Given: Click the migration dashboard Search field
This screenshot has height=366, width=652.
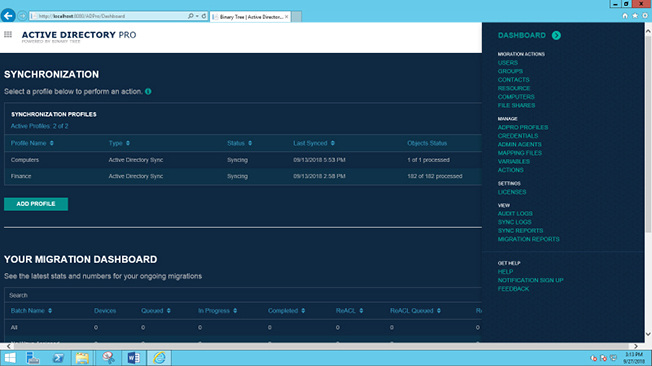Looking at the screenshot, I should pyautogui.click(x=243, y=295).
